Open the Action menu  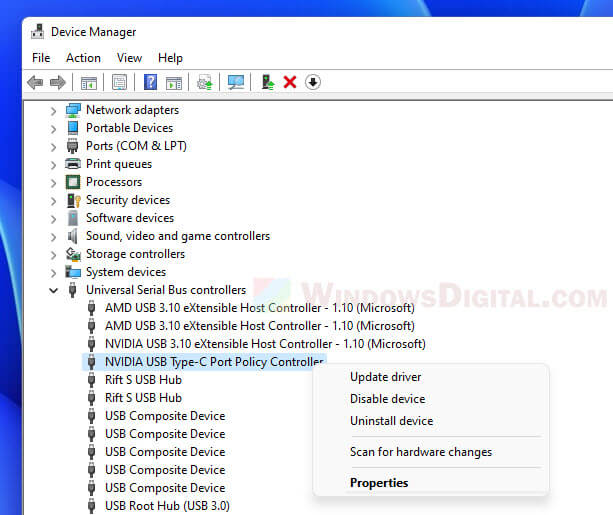point(83,58)
